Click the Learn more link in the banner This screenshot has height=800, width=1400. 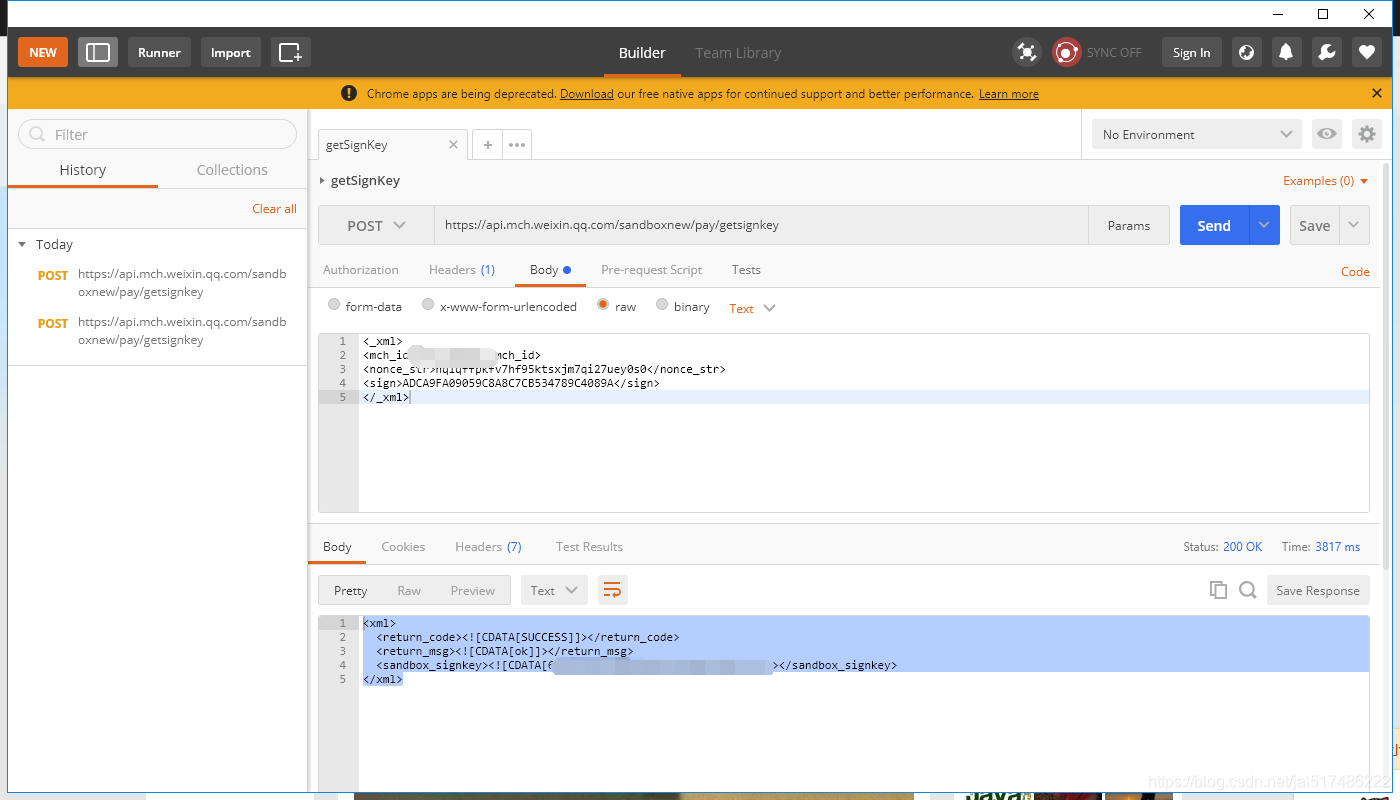1009,94
